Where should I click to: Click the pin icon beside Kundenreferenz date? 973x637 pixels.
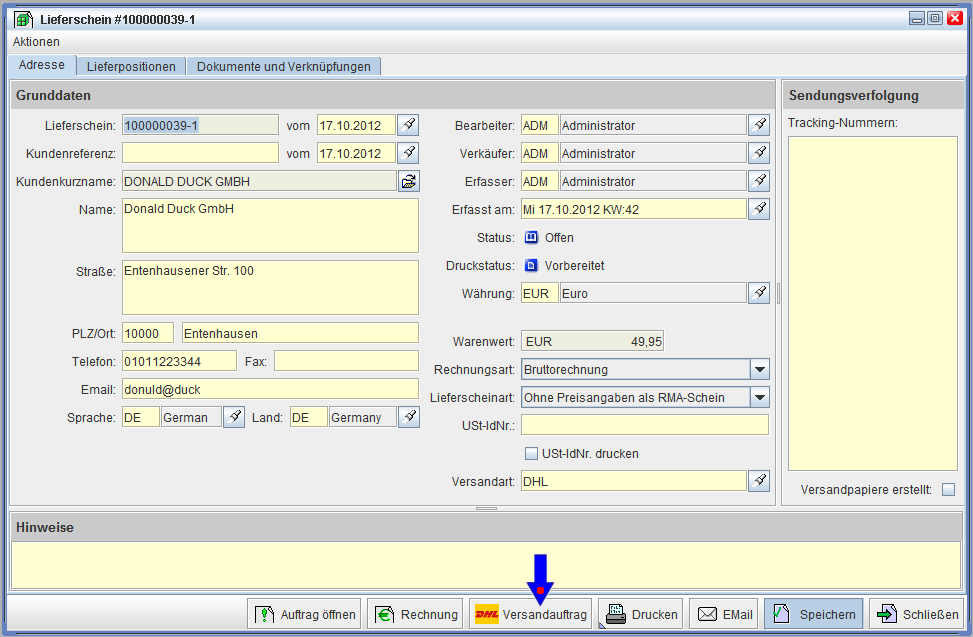[408, 153]
